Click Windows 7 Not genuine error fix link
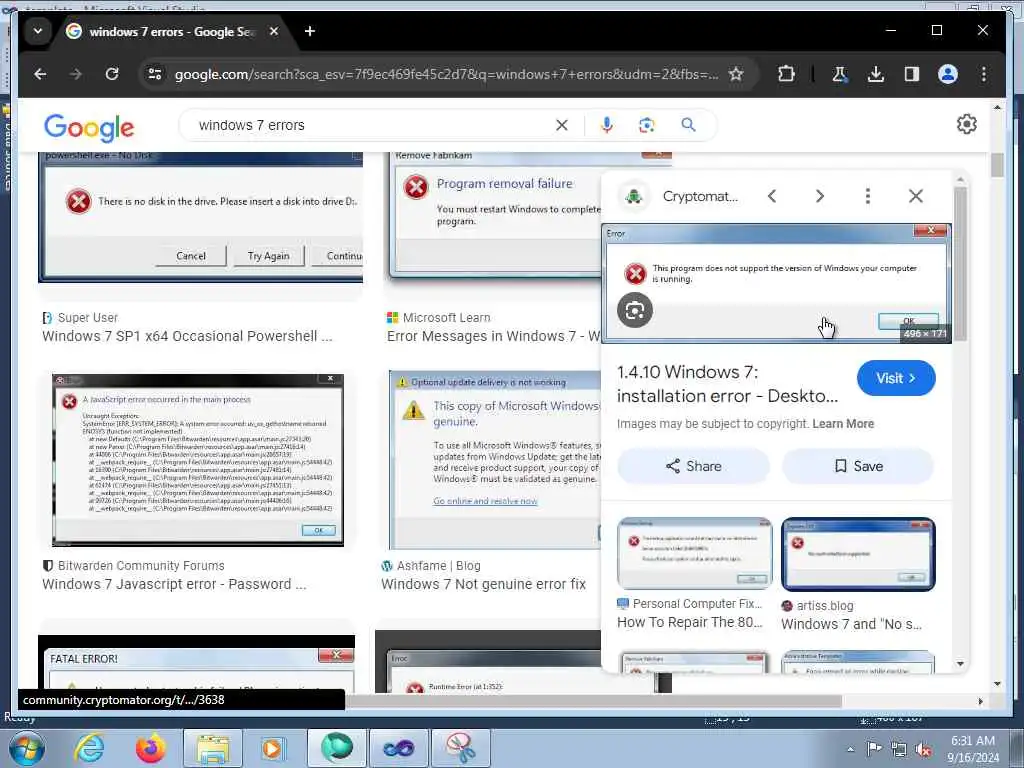 (x=484, y=584)
